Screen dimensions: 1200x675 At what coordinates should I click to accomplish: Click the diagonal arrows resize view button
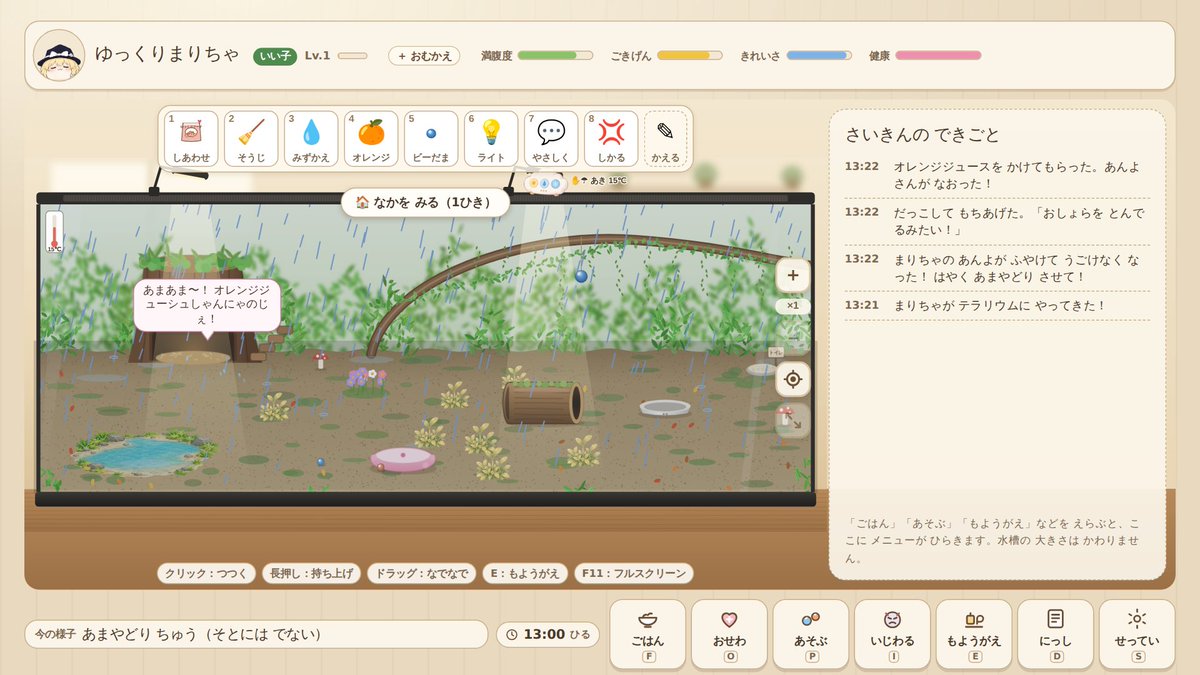[793, 421]
